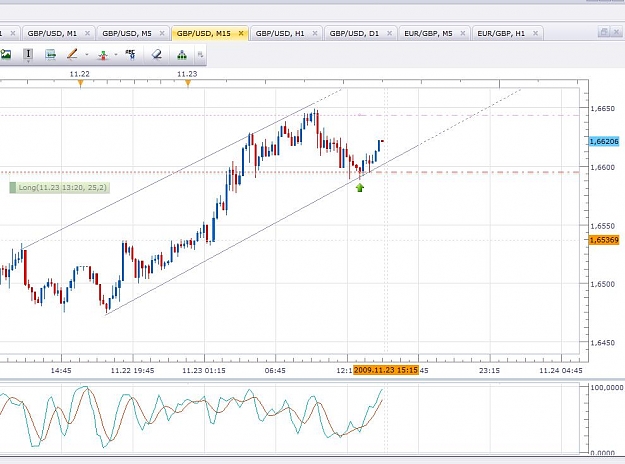Click the green hierarchy tree icon
The height and width of the screenshot is (464, 625).
182,55
